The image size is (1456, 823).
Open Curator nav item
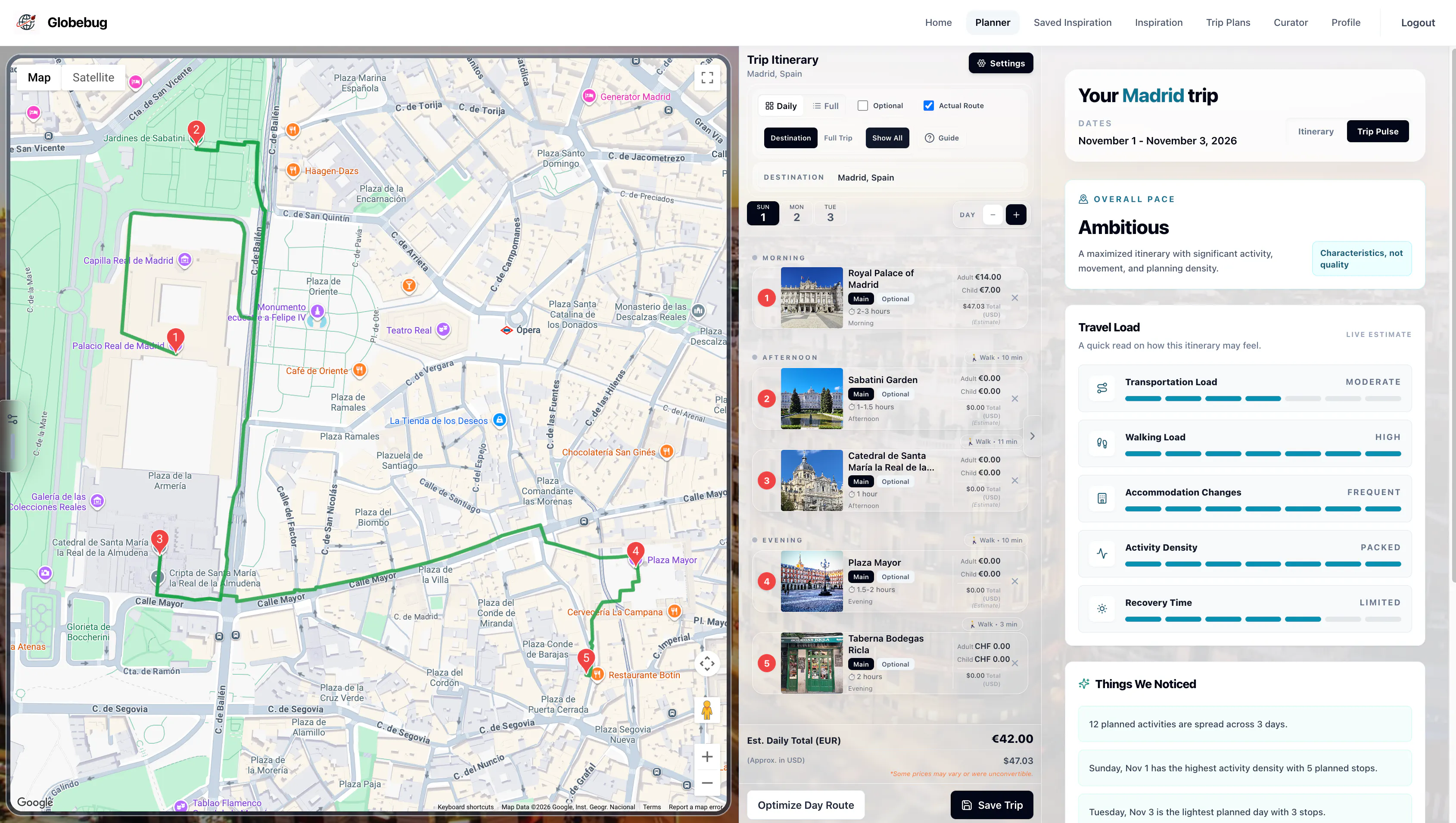[1291, 22]
